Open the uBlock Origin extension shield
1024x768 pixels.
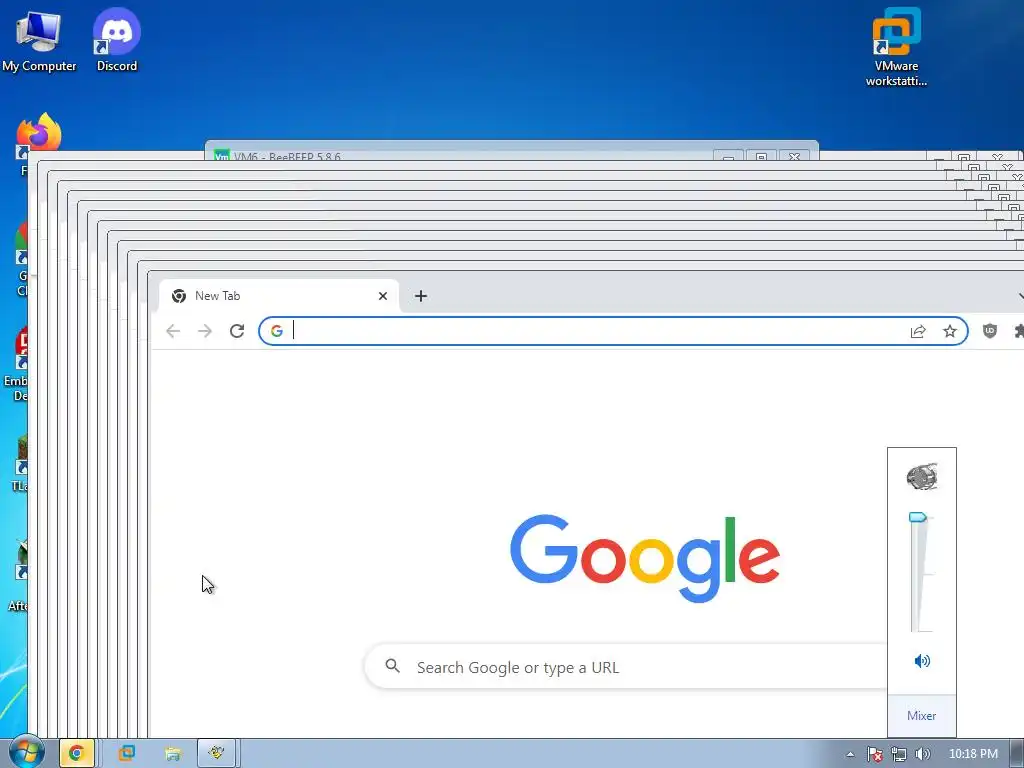click(x=990, y=331)
